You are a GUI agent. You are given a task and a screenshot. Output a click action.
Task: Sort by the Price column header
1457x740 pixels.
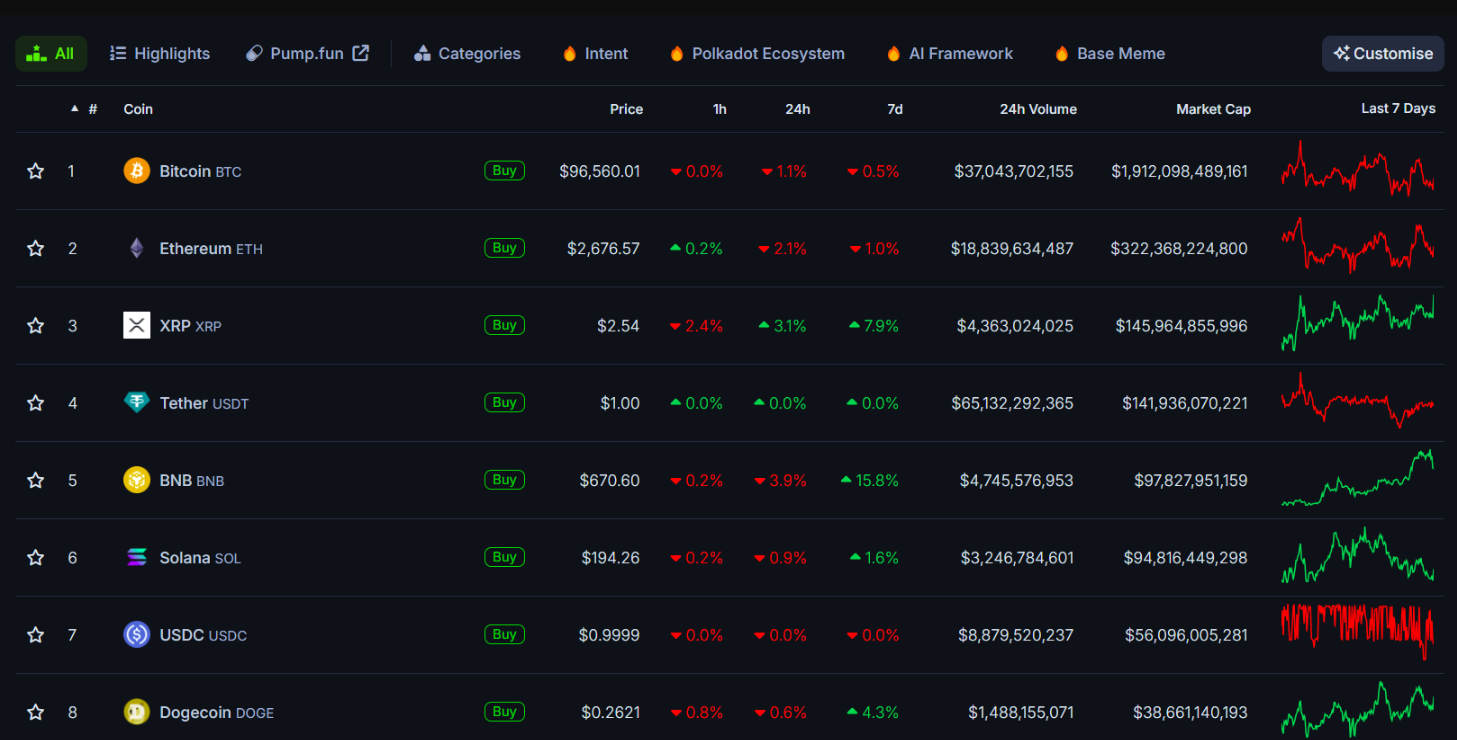[626, 109]
